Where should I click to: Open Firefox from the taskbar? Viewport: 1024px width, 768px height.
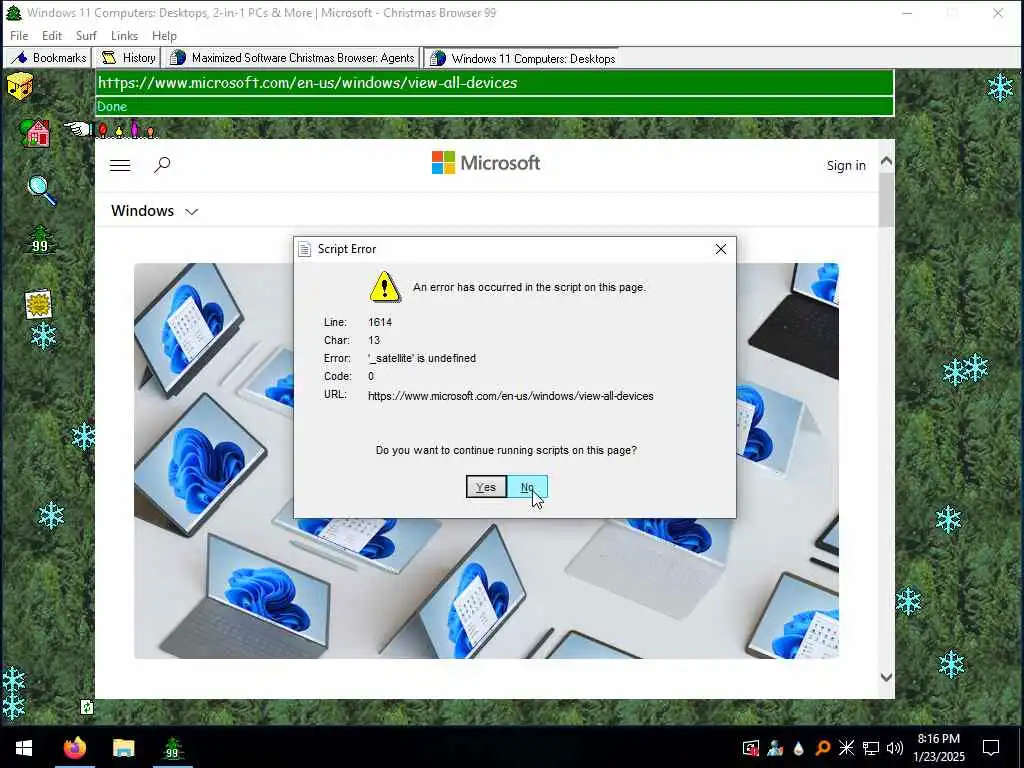(74, 747)
